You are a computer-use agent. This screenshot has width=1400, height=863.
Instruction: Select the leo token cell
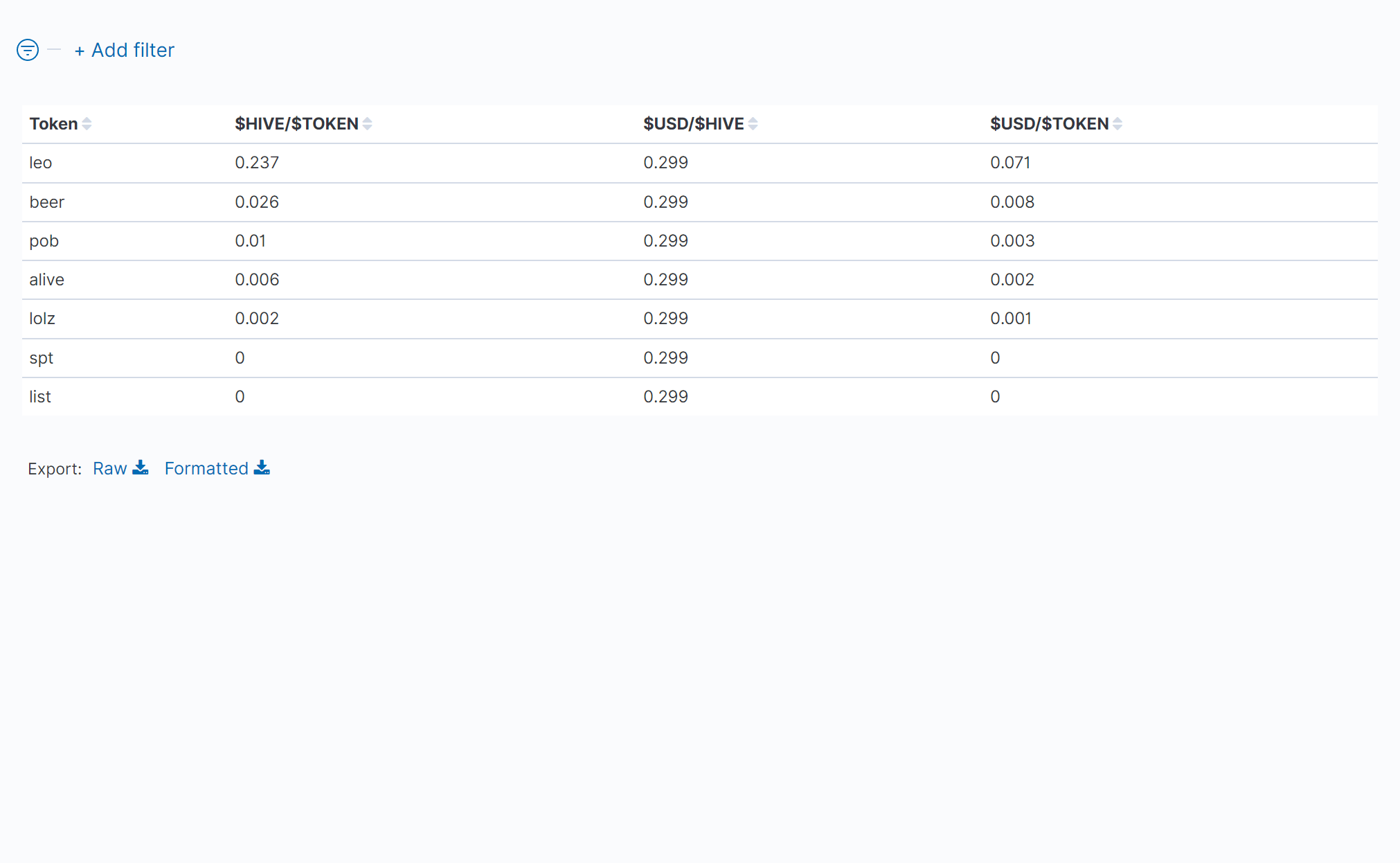(41, 163)
